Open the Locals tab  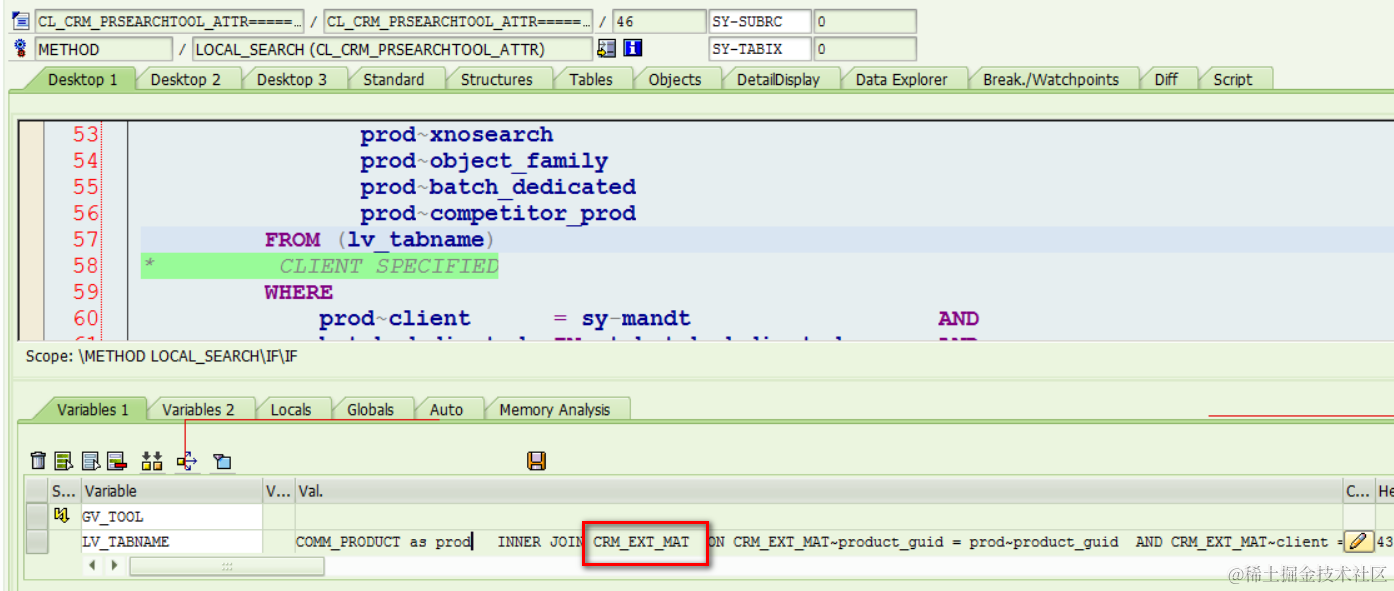tap(291, 409)
